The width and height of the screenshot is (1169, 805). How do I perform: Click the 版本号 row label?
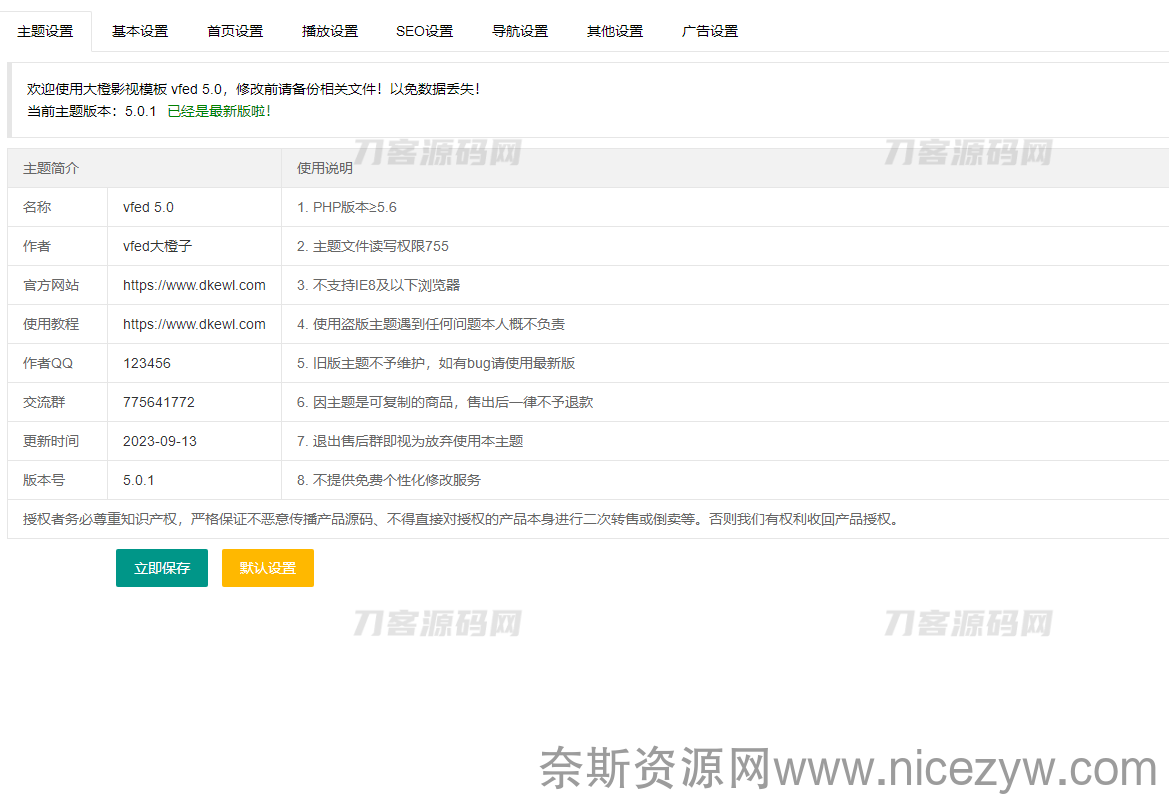44,480
